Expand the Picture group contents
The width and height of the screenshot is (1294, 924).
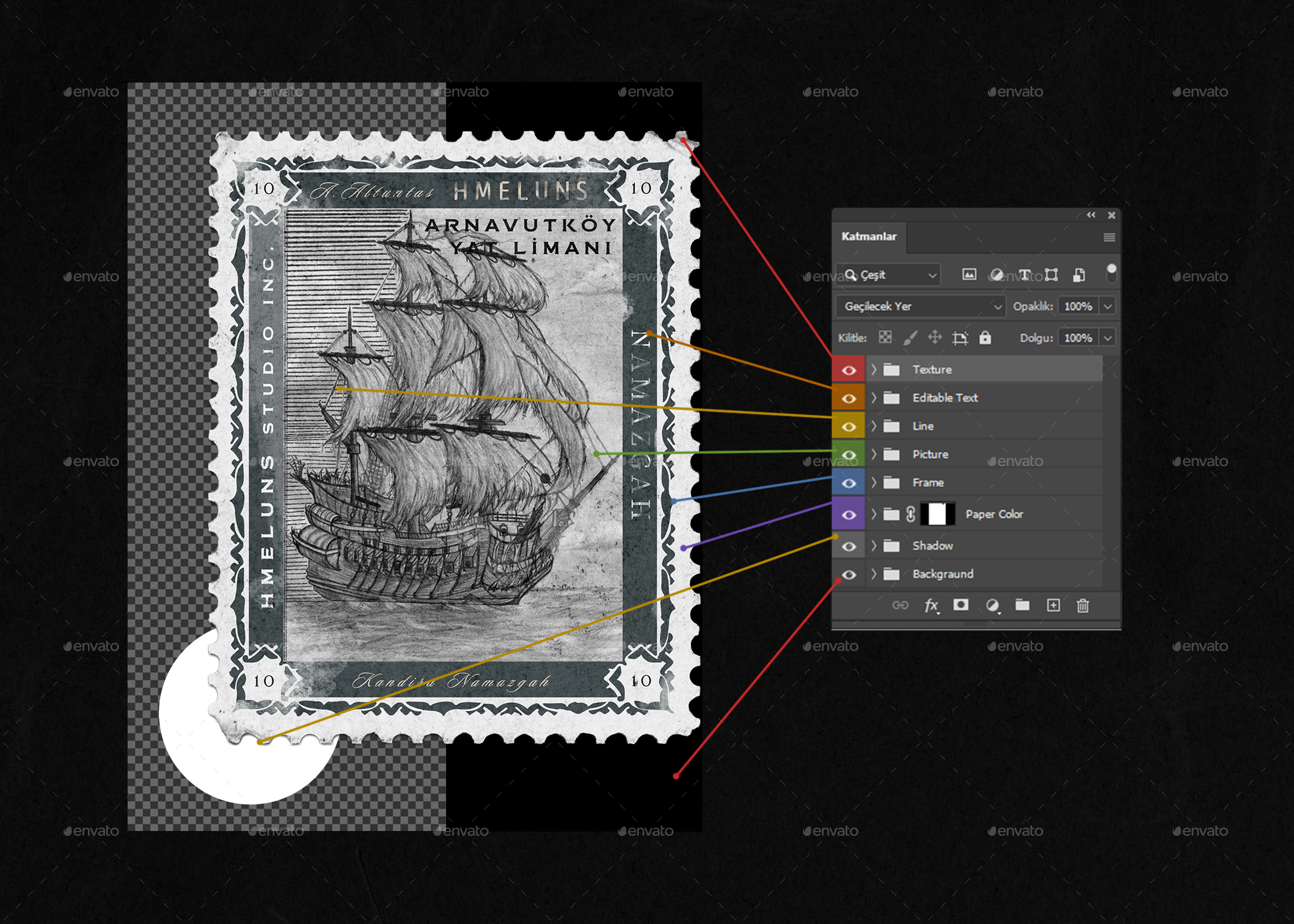coord(874,454)
